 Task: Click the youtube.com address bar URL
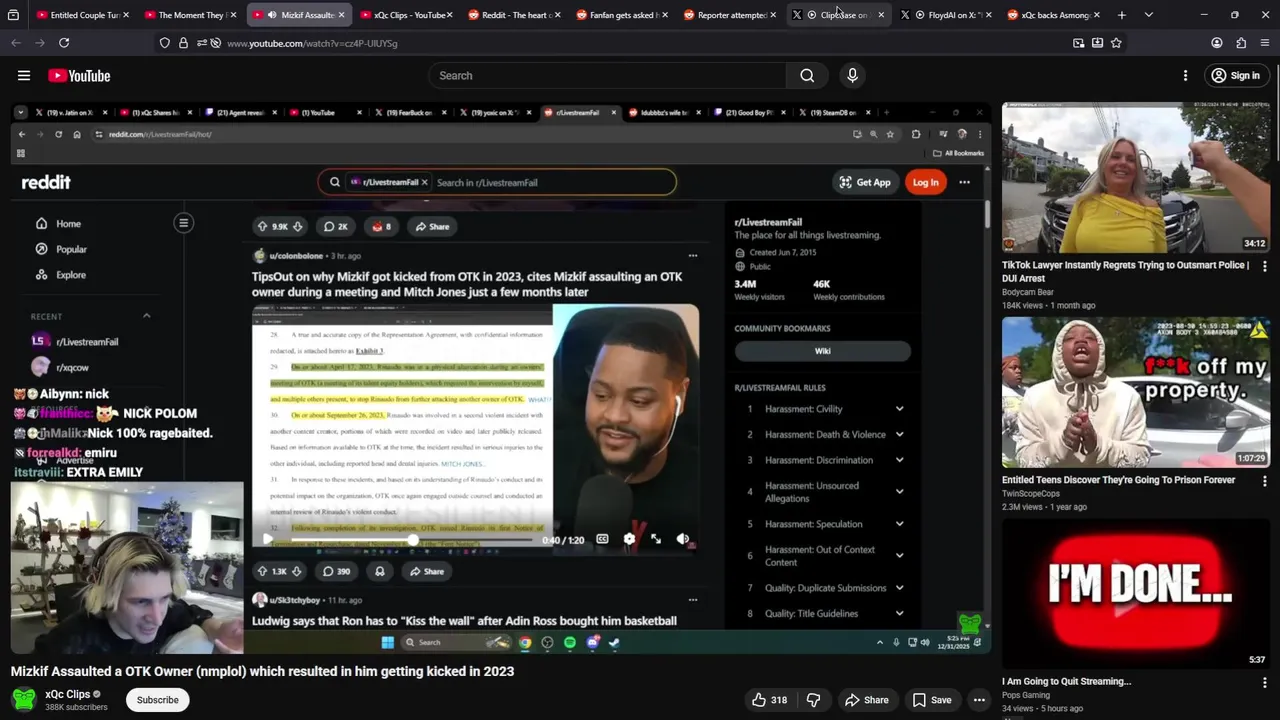(x=312, y=43)
